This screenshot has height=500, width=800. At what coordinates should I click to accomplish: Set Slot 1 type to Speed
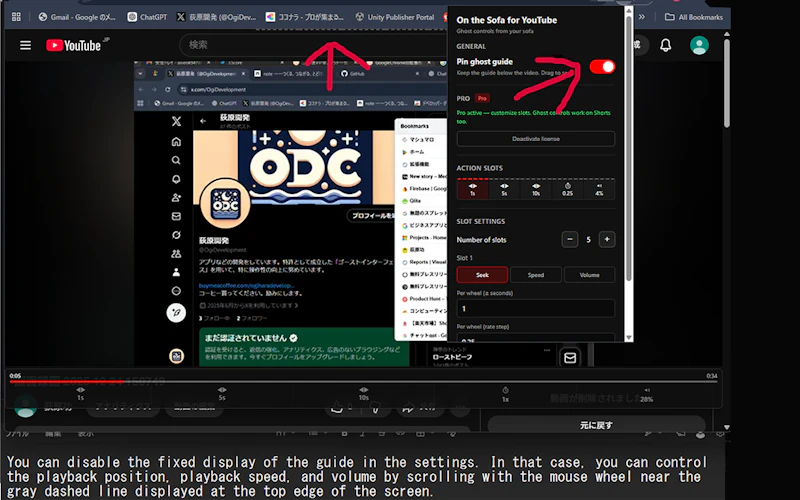pyautogui.click(x=536, y=274)
